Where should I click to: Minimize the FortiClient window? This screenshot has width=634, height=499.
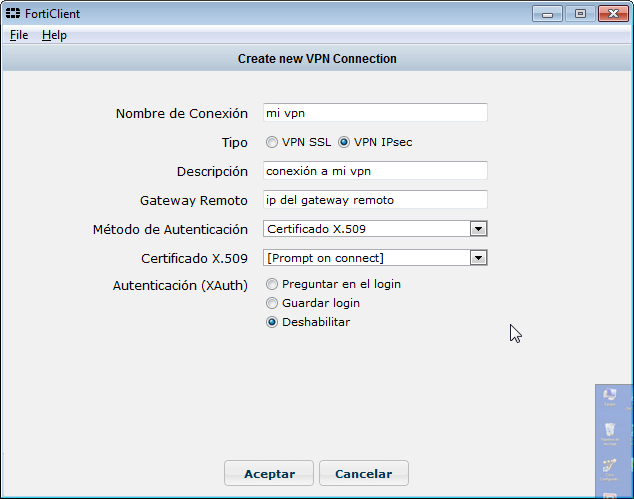point(547,13)
